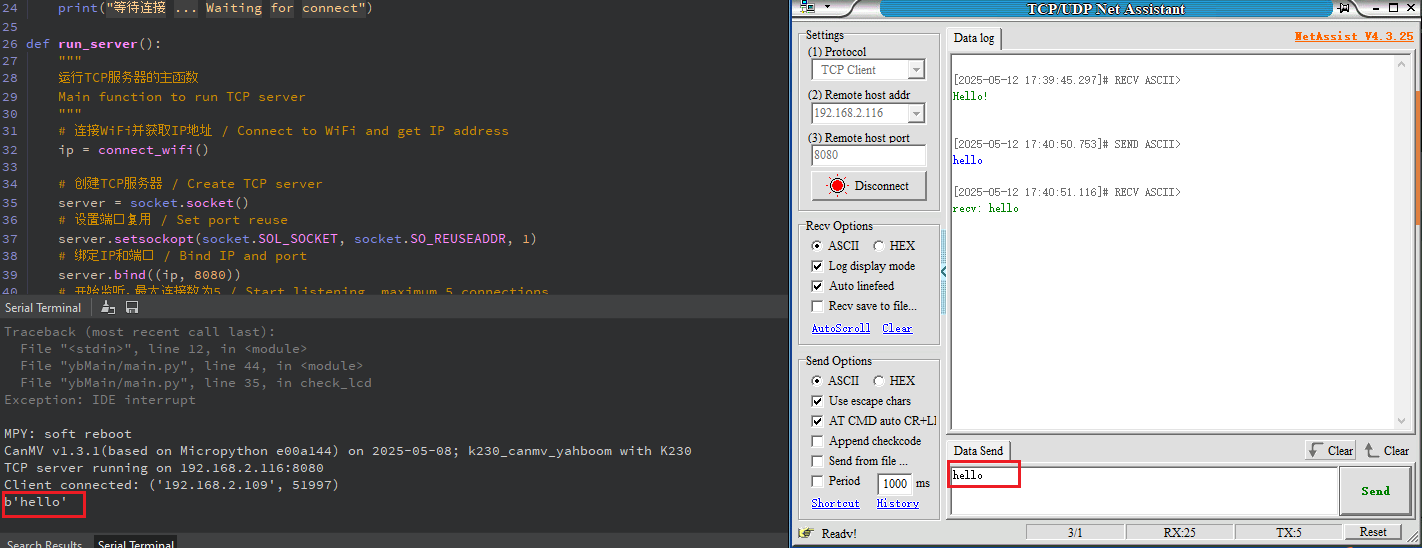Viewport: 1422px width, 548px height.
Task: Select HEX in Recv Options
Action: pos(878,246)
